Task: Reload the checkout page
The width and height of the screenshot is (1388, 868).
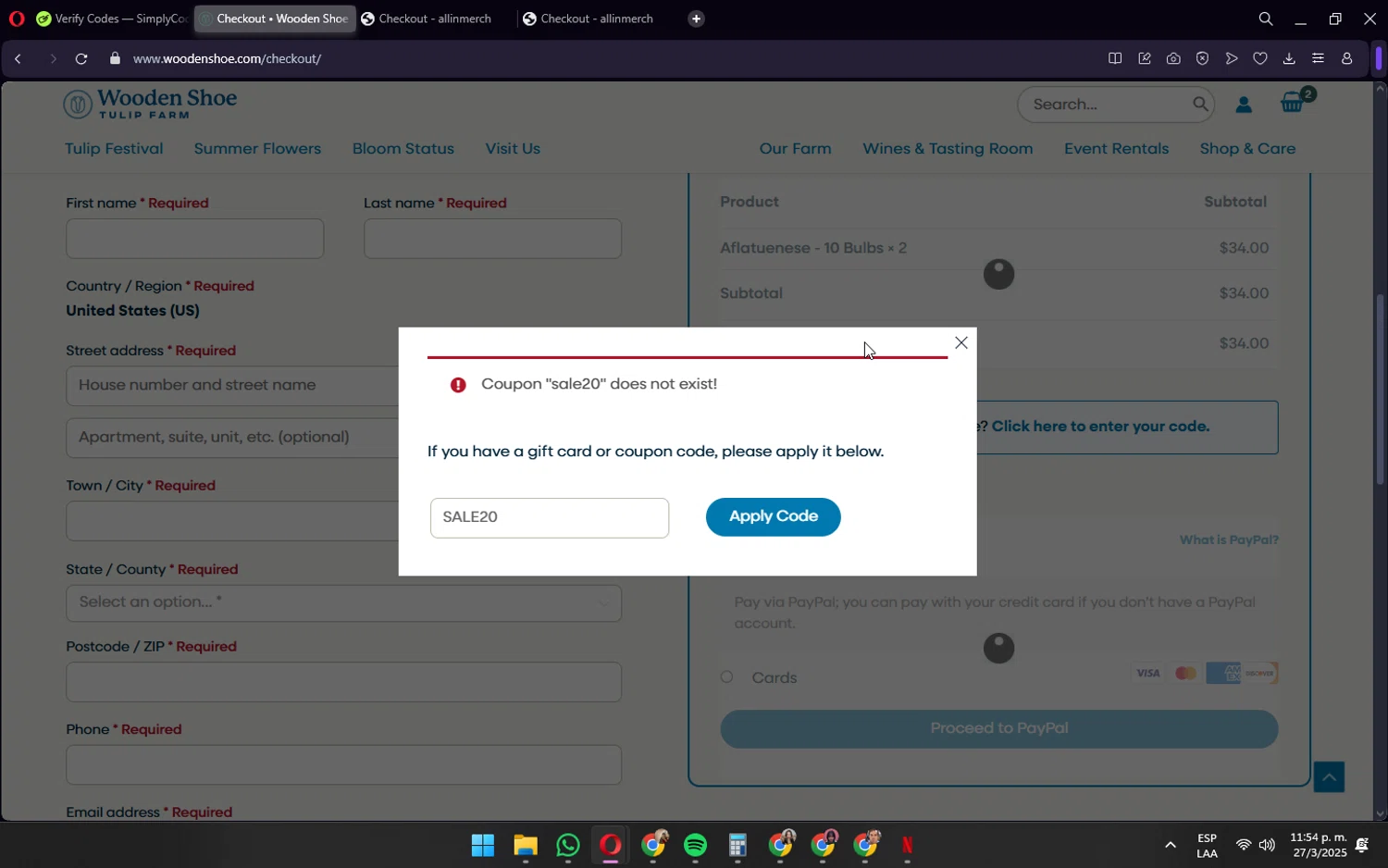Action: pos(81,58)
